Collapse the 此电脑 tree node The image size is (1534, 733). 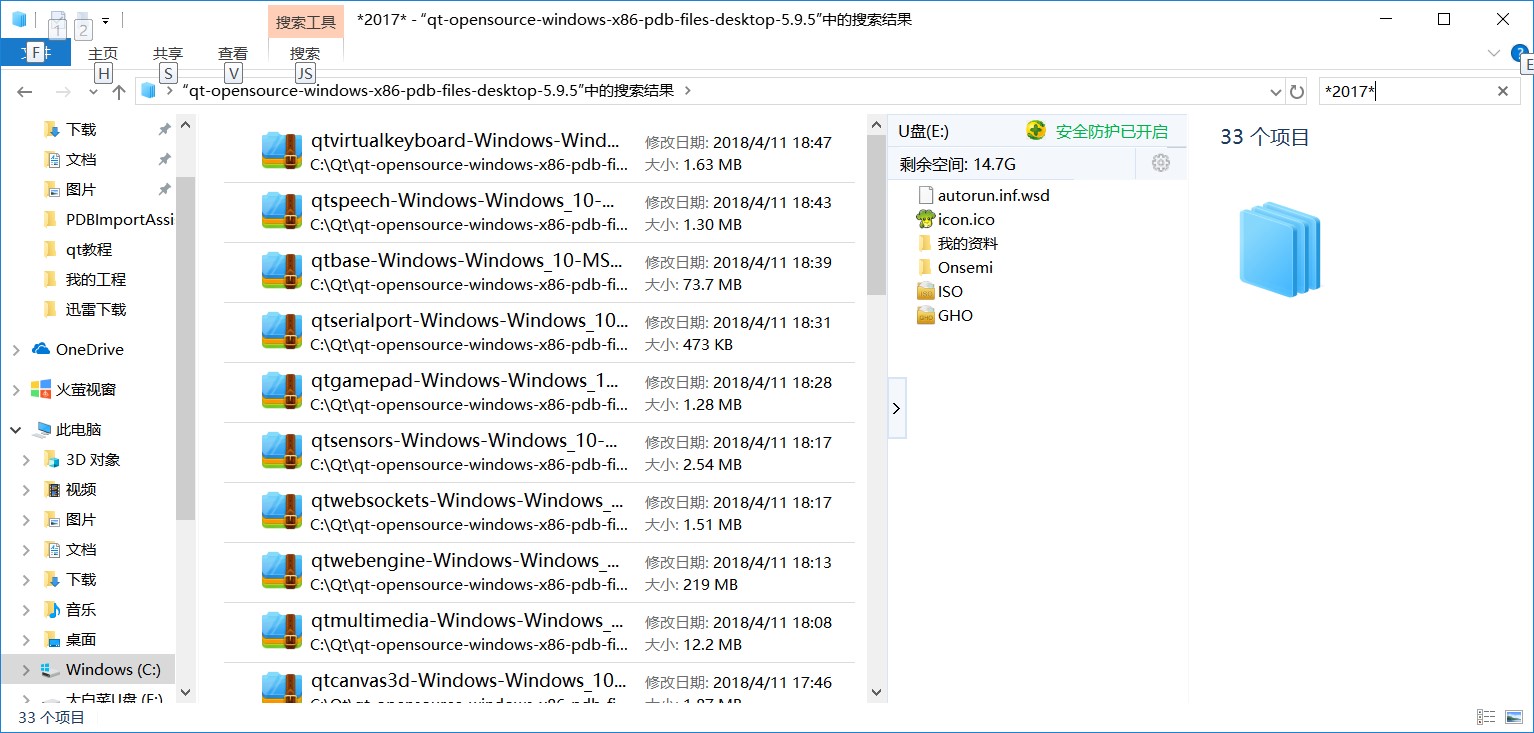tap(16, 430)
